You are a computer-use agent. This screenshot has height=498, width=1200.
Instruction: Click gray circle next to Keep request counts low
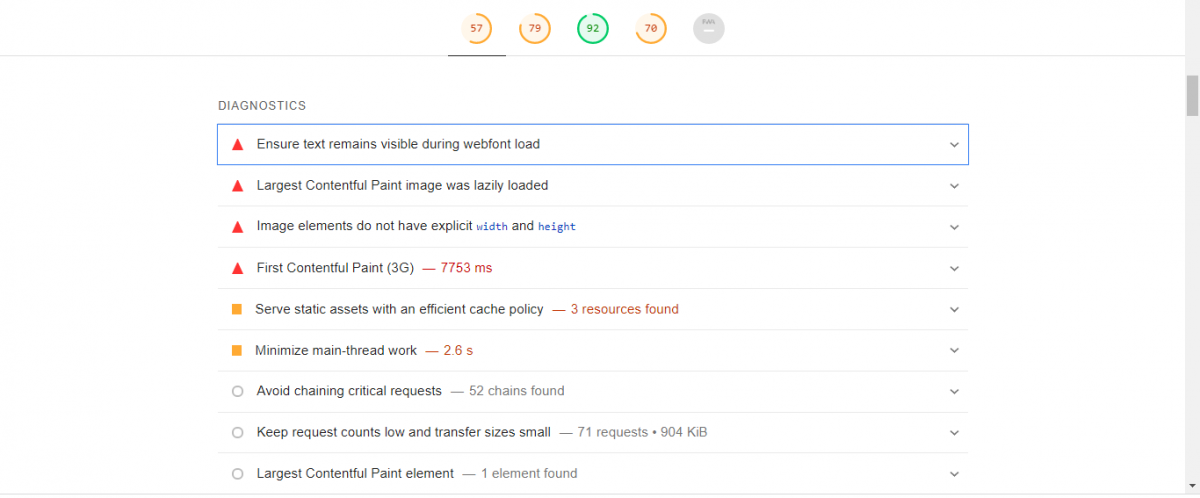click(237, 433)
